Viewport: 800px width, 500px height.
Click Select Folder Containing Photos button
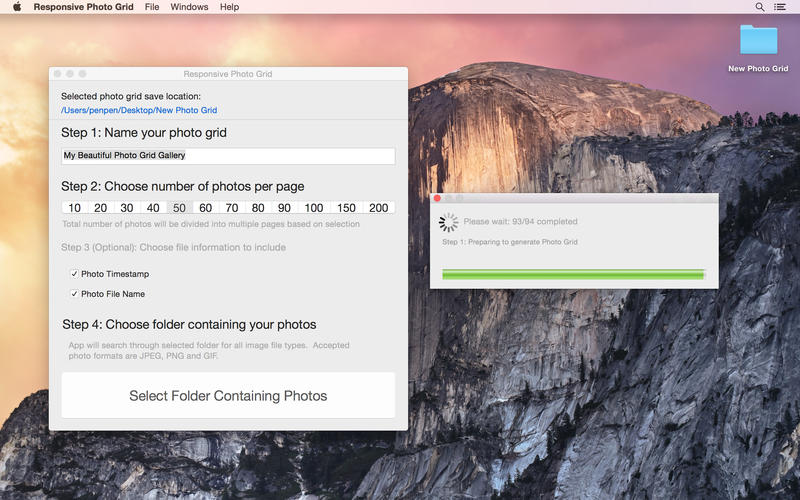tap(228, 395)
